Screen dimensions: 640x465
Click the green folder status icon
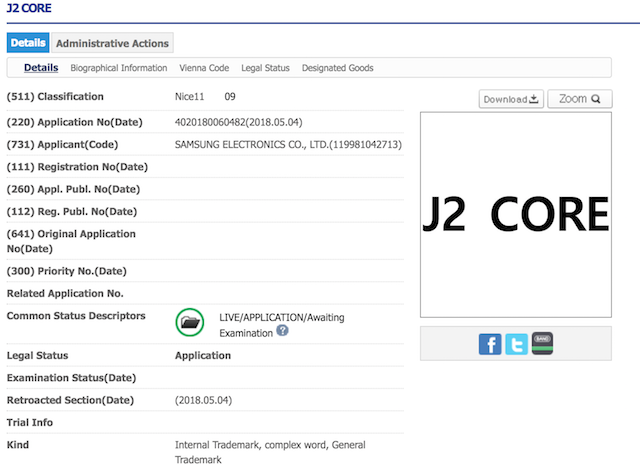[189, 323]
